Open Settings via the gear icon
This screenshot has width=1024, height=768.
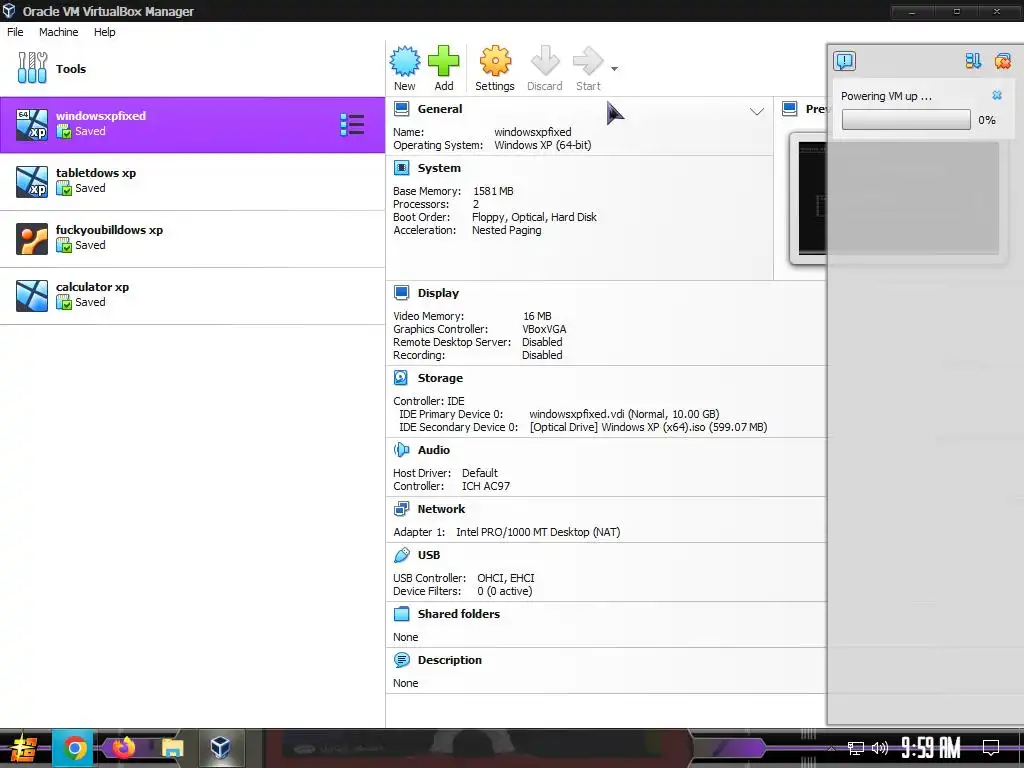coord(495,61)
